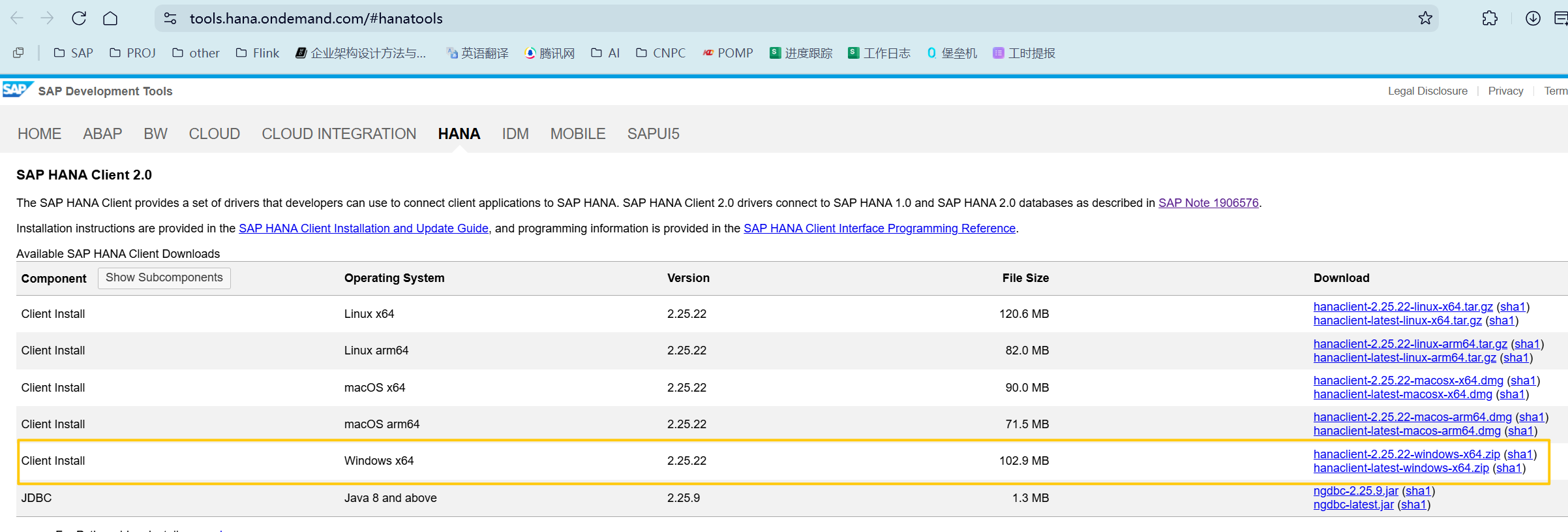Open SAP Note 1906576 link
The height and width of the screenshot is (532, 1568).
tap(1209, 203)
